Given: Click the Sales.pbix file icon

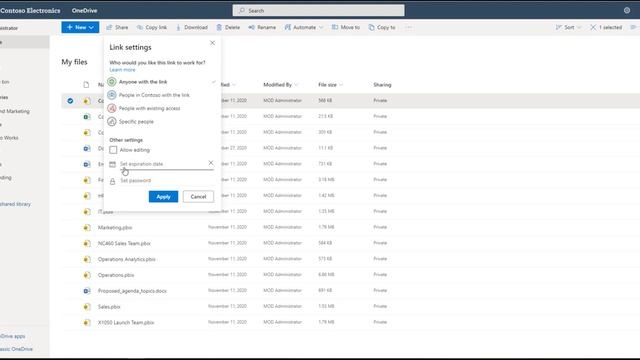Looking at the screenshot, I should pos(87,307).
